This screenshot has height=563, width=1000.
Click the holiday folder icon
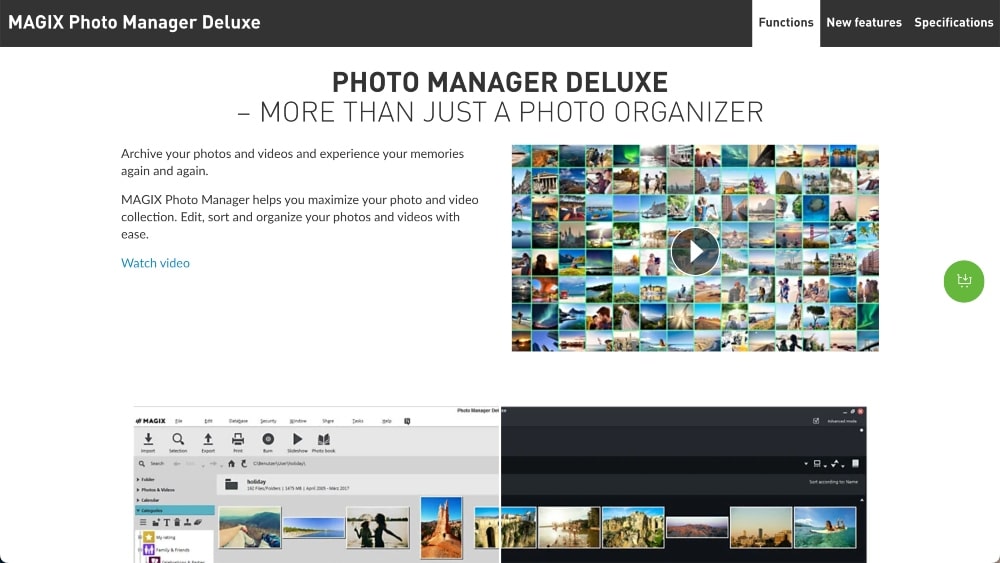pyautogui.click(x=232, y=485)
